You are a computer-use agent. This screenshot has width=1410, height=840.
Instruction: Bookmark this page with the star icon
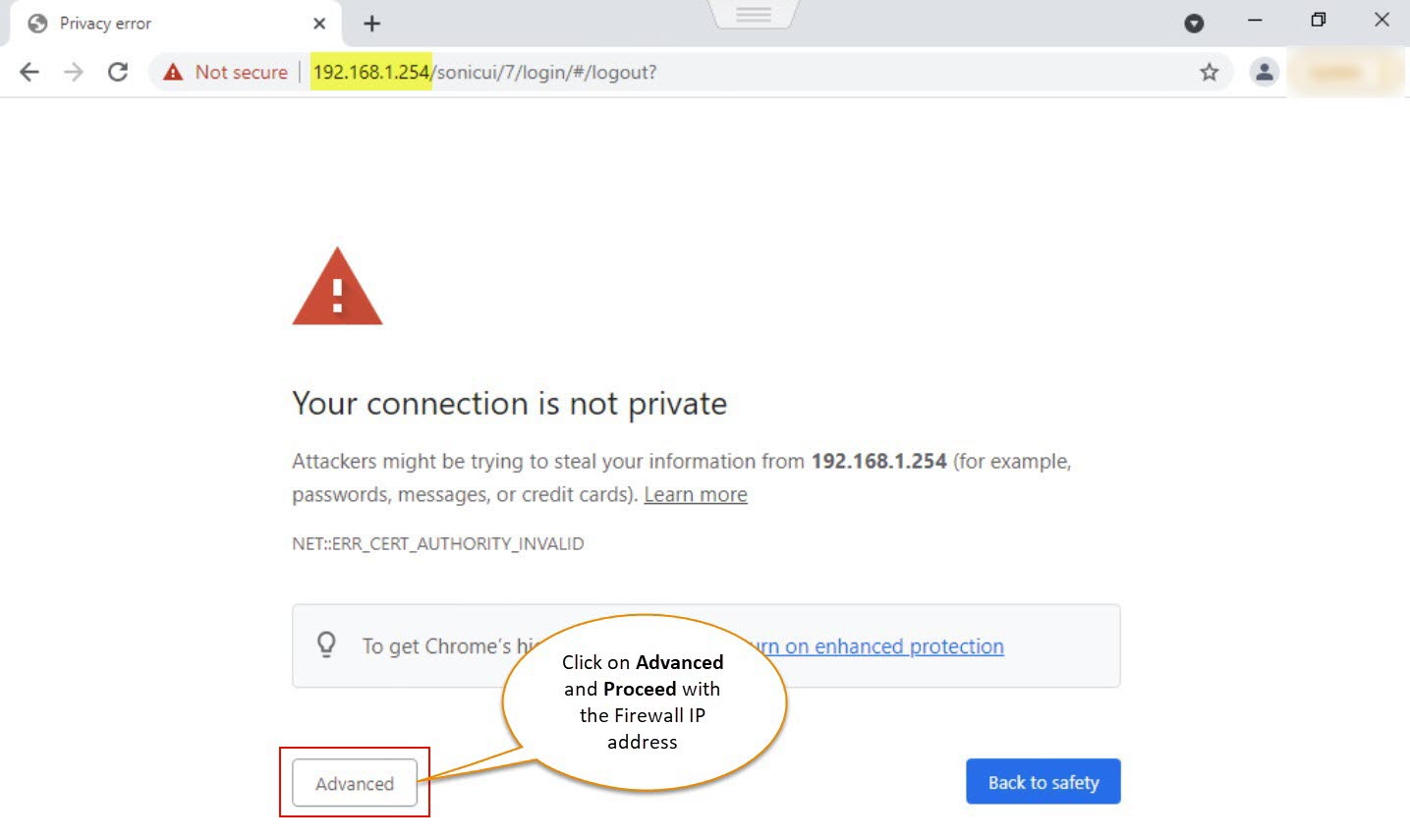(x=1209, y=72)
